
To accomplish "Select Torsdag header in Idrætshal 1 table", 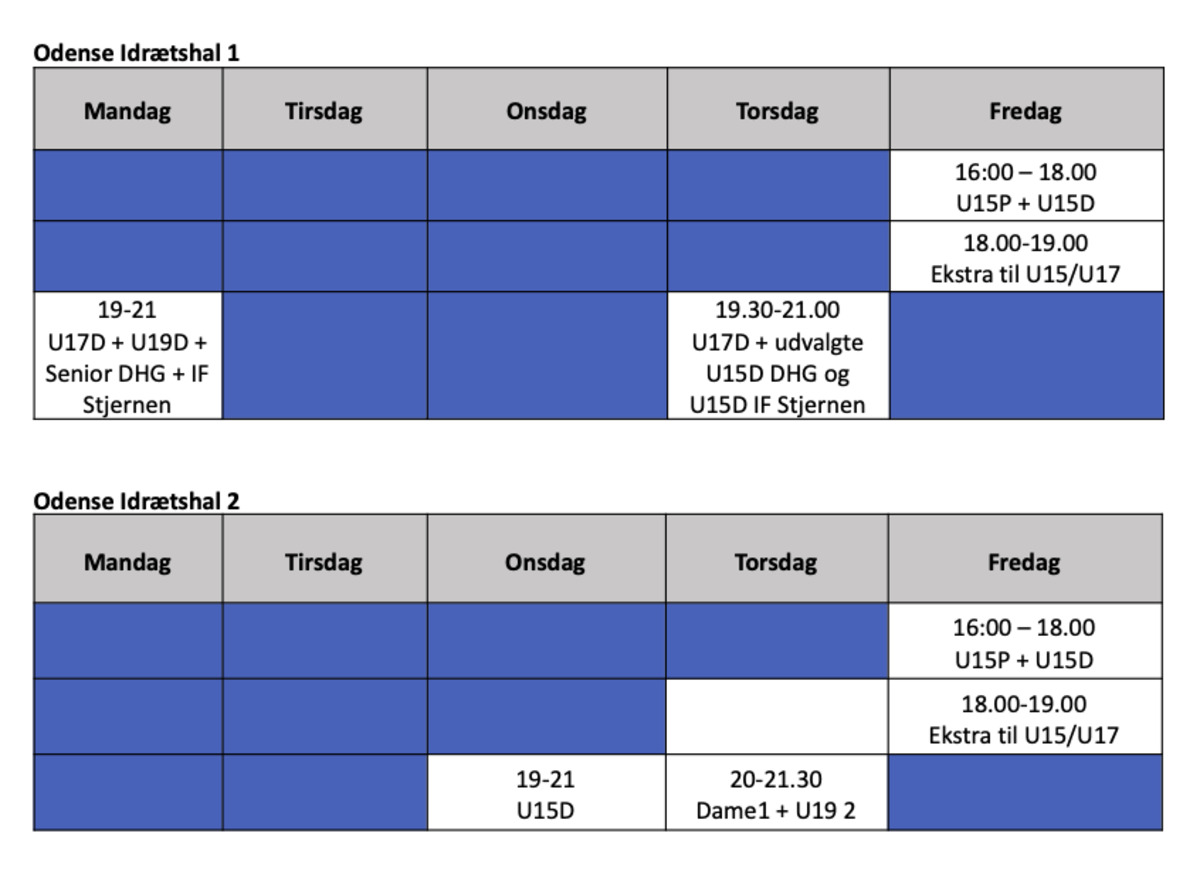I will point(778,109).
